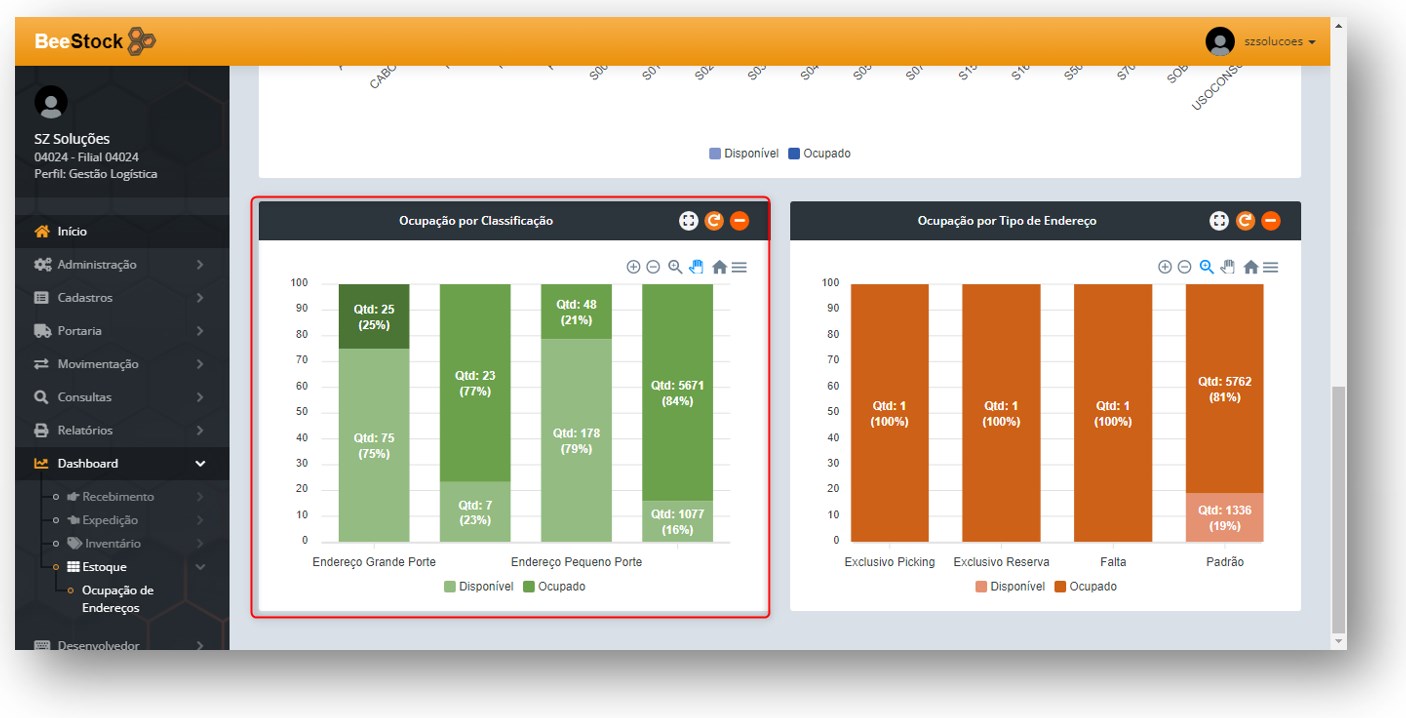The height and width of the screenshot is (718, 1406).
Task: Open the szsolucoes user dropdown
Action: pos(1261,42)
